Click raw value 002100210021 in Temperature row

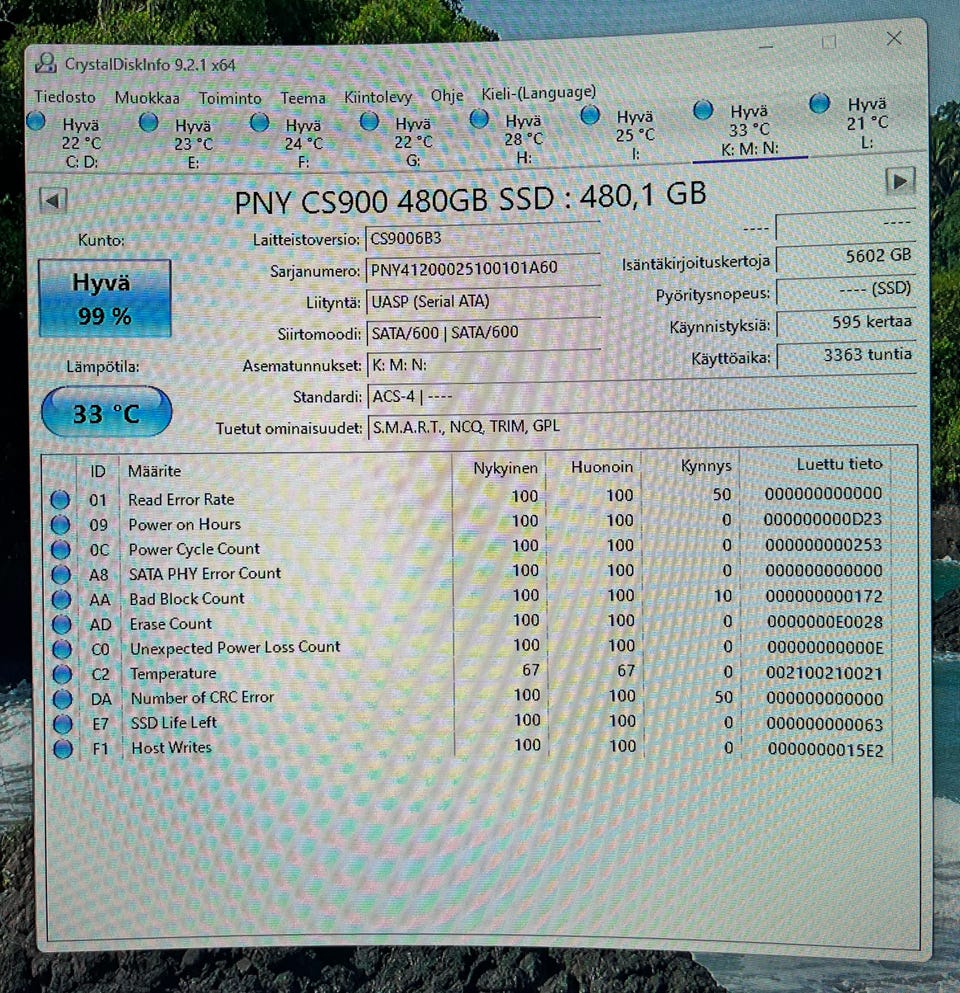pyautogui.click(x=824, y=673)
